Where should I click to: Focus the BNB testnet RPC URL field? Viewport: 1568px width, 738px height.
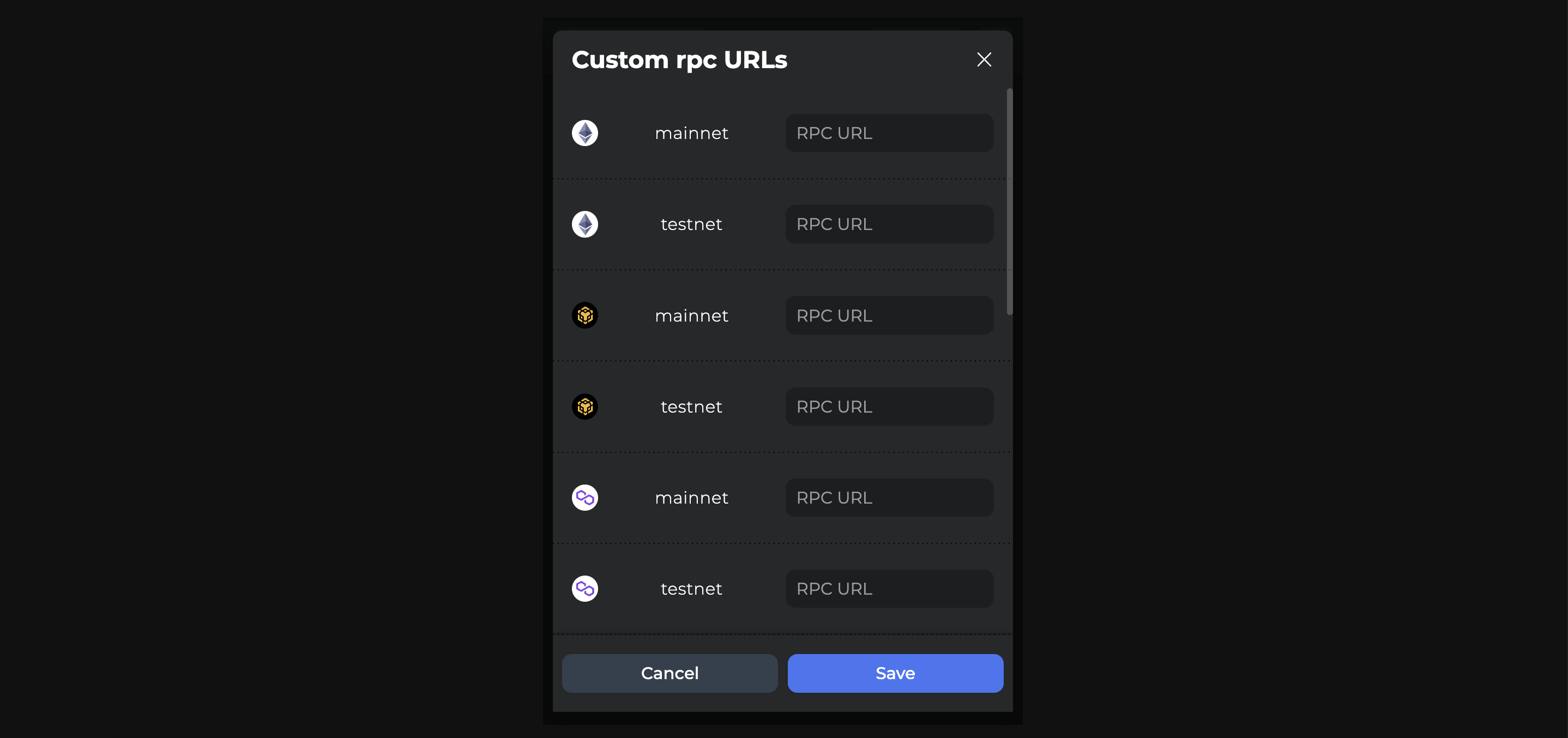click(889, 407)
